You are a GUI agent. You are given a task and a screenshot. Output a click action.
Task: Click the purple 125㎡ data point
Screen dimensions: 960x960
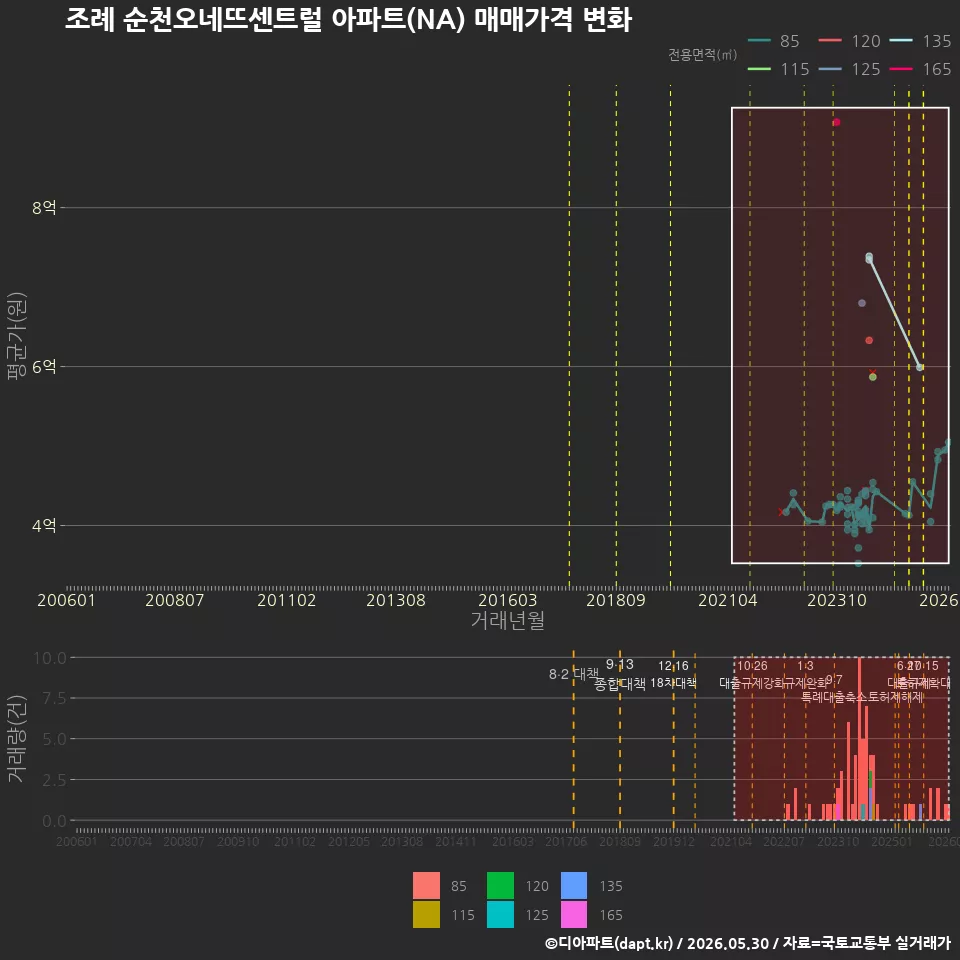click(861, 303)
